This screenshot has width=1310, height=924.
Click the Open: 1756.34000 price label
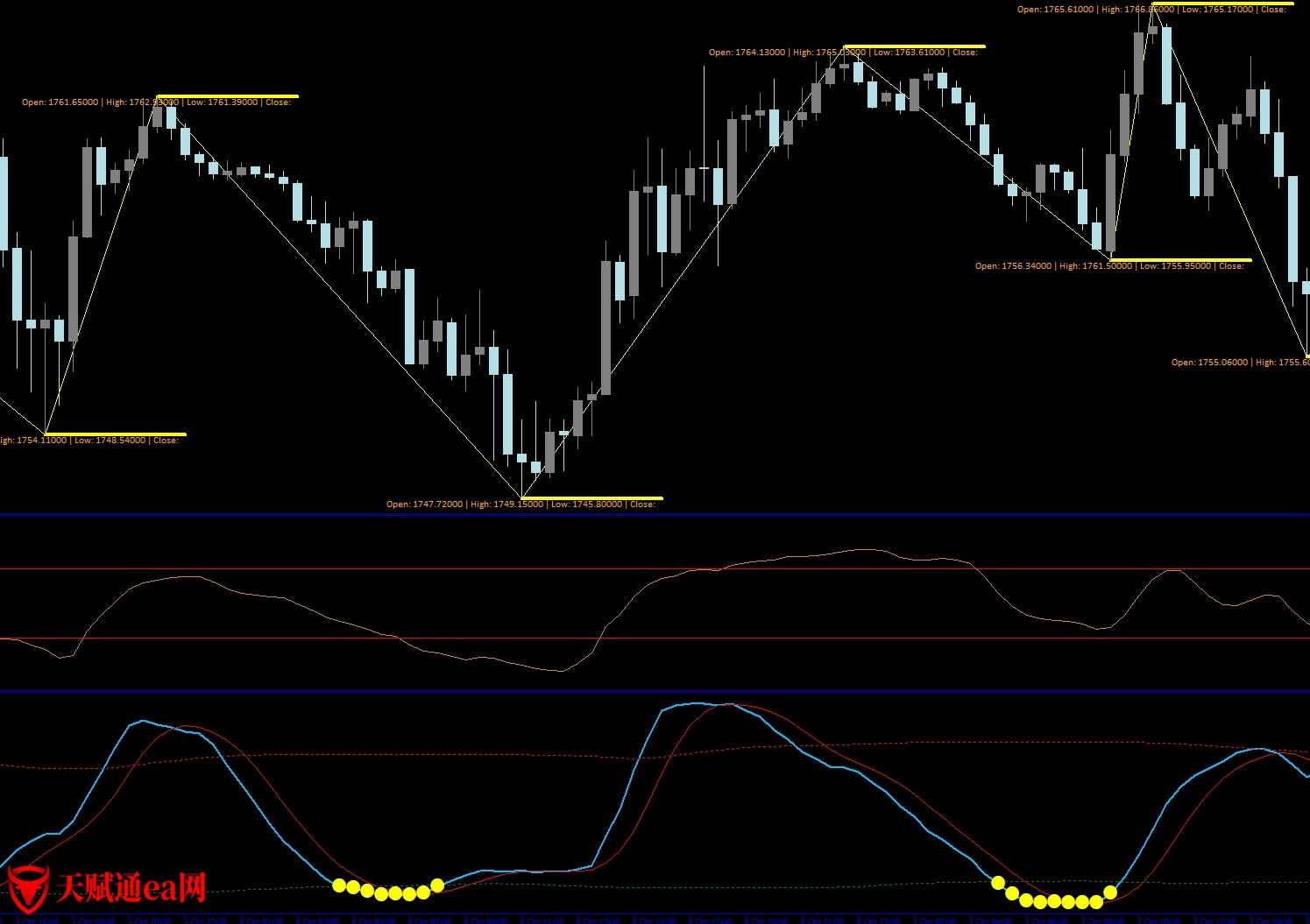click(1014, 266)
